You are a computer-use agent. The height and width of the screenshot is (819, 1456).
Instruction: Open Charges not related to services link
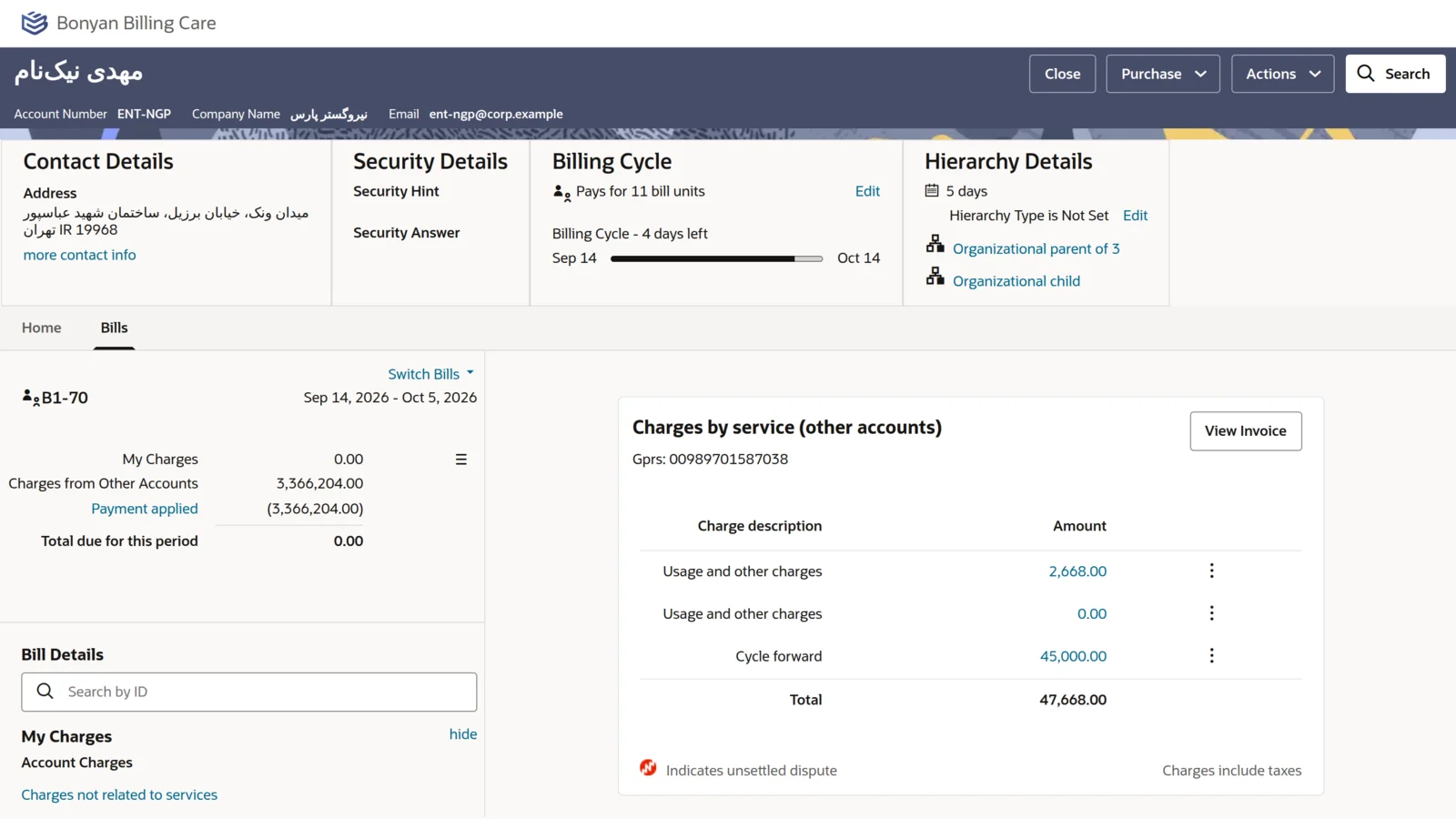pos(119,795)
